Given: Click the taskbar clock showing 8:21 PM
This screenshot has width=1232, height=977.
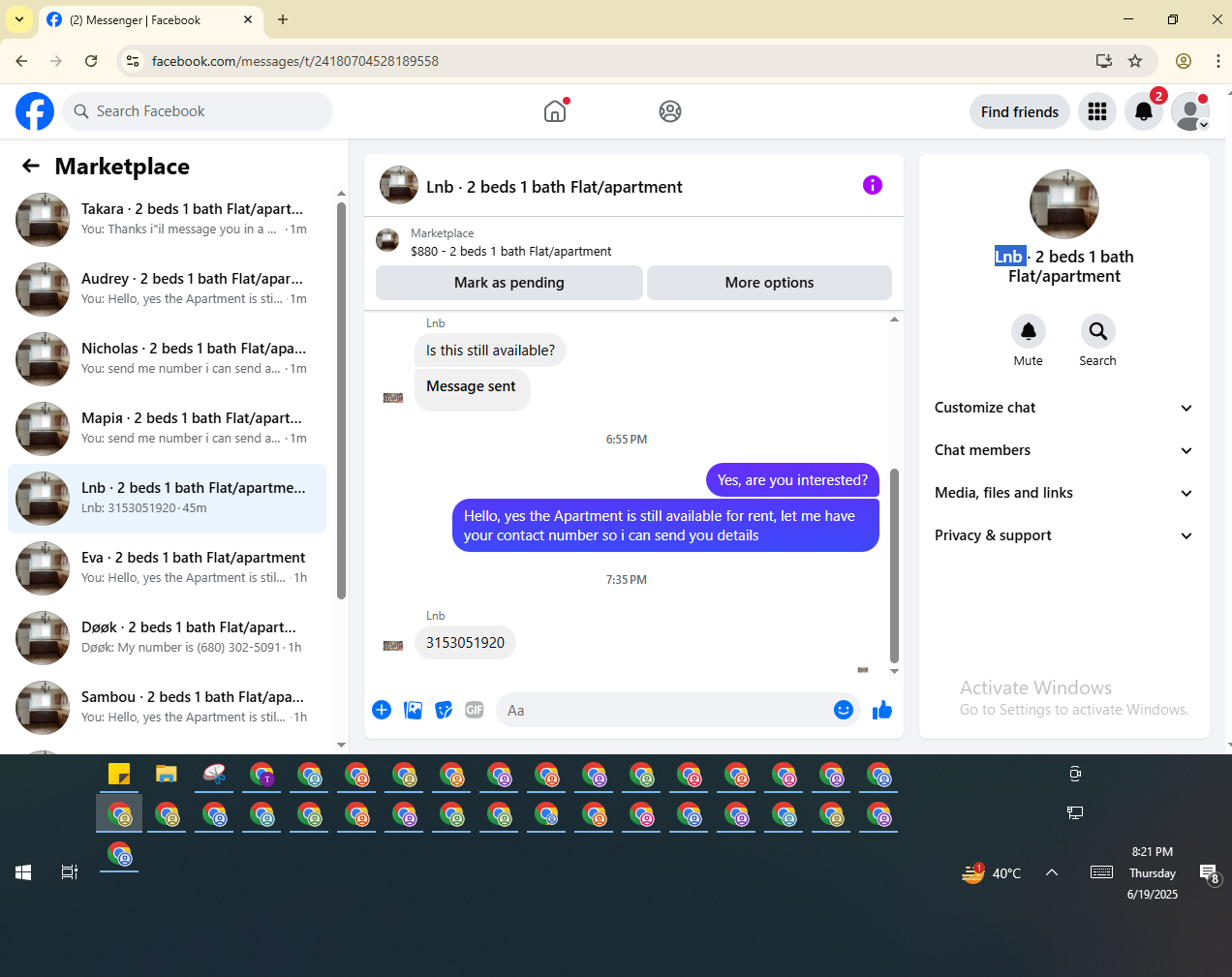Looking at the screenshot, I should point(1153,872).
